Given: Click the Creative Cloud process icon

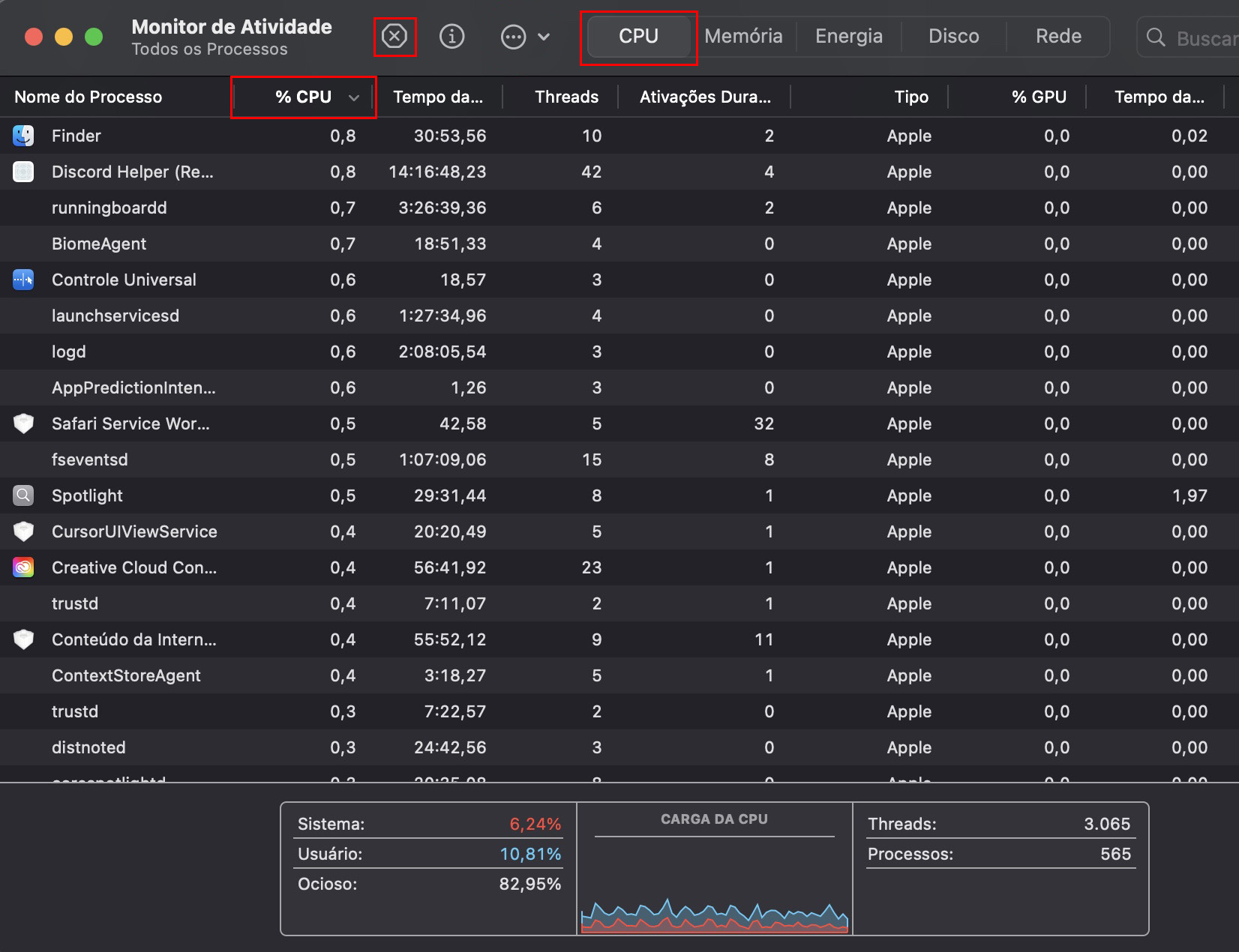Looking at the screenshot, I should click(23, 567).
